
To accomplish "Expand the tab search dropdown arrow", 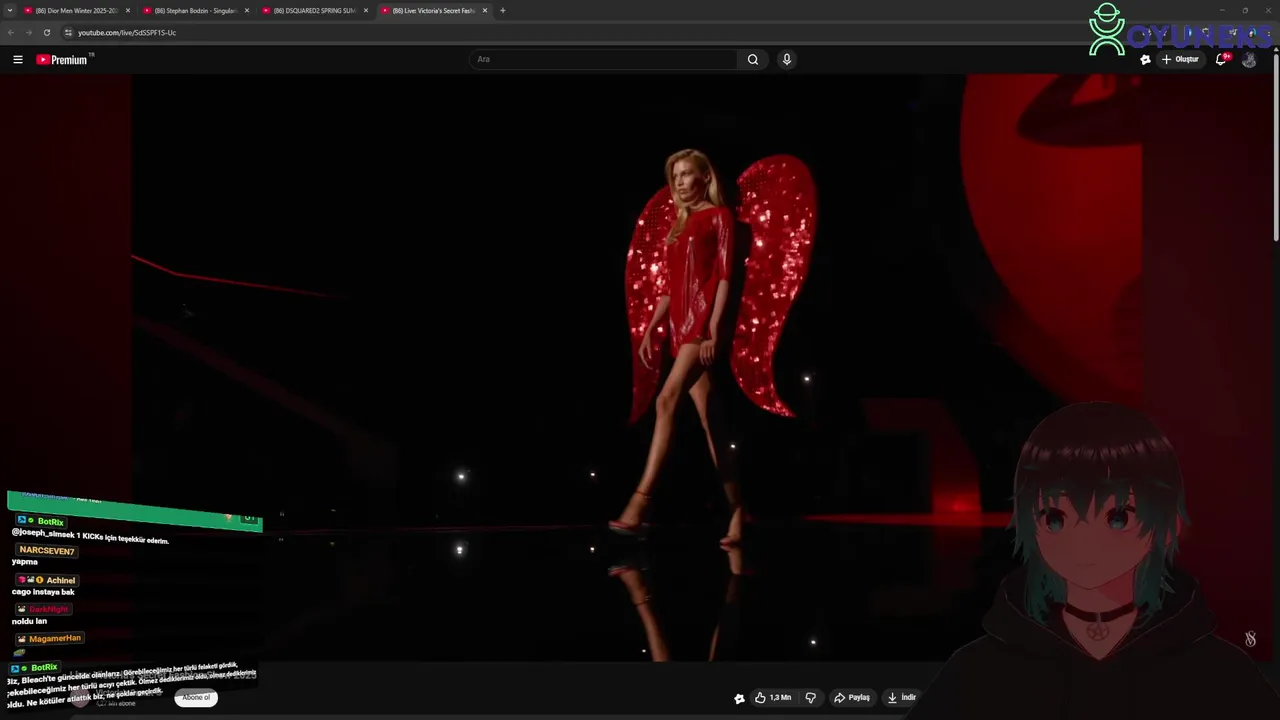I will 9,11.
